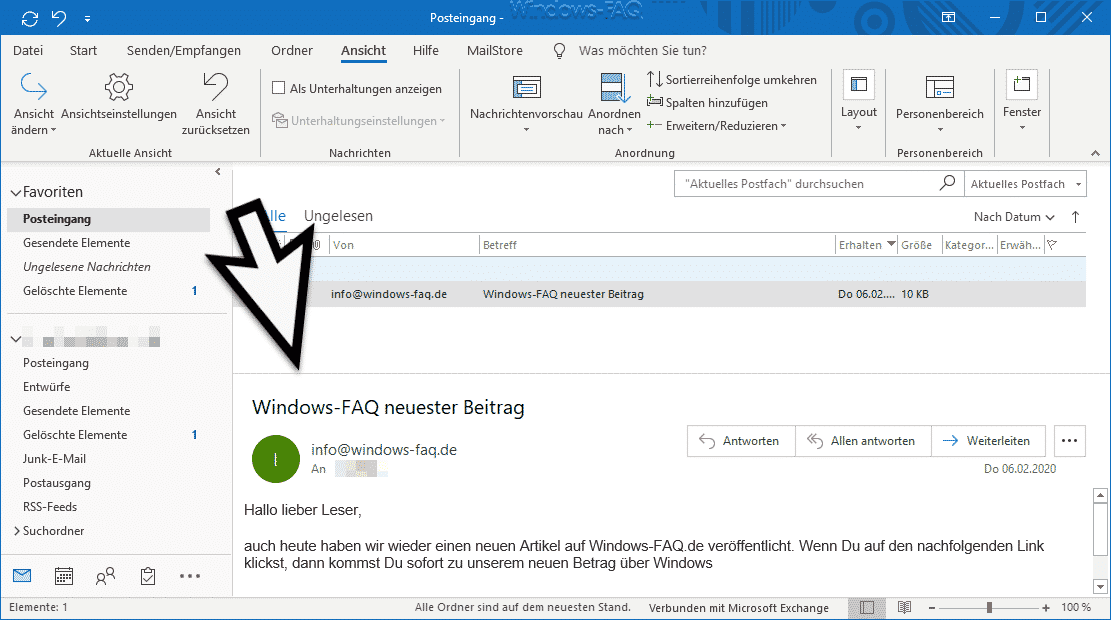The image size is (1111, 620).
Task: Open the Ansicht ändern dropdown
Action: pos(33,104)
